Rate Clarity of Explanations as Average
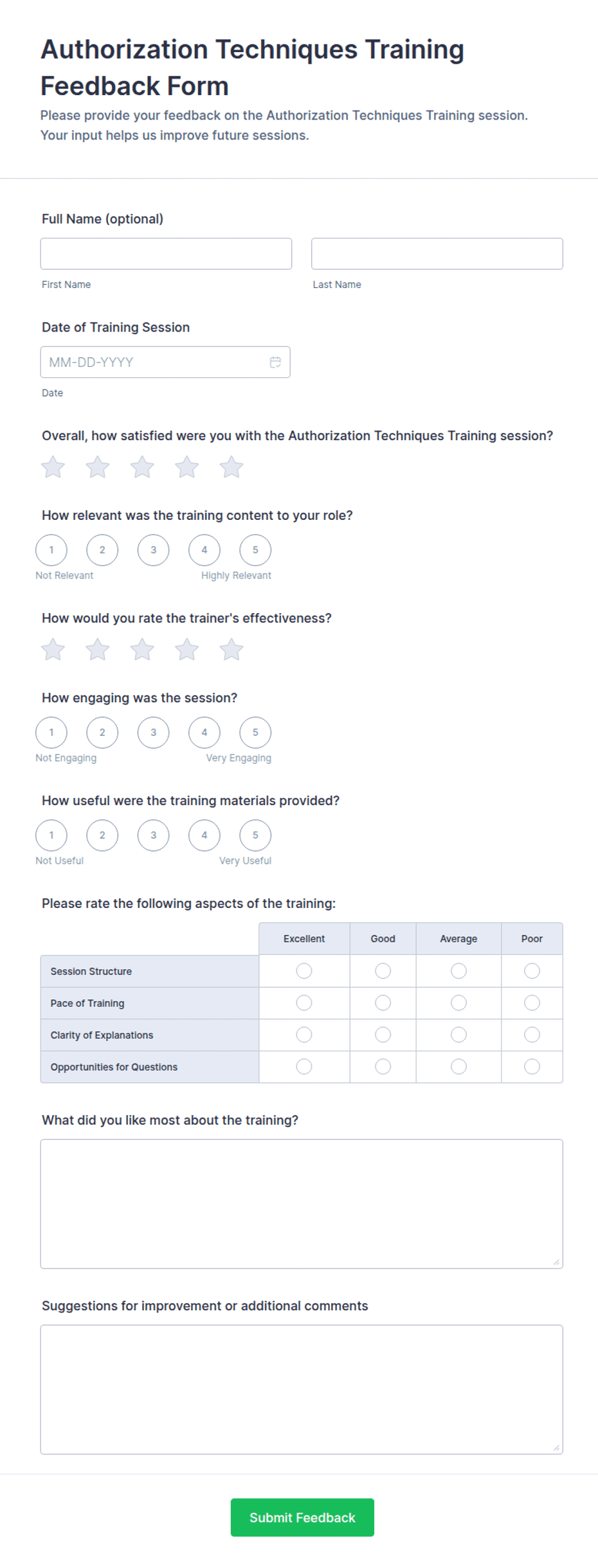 [458, 1035]
